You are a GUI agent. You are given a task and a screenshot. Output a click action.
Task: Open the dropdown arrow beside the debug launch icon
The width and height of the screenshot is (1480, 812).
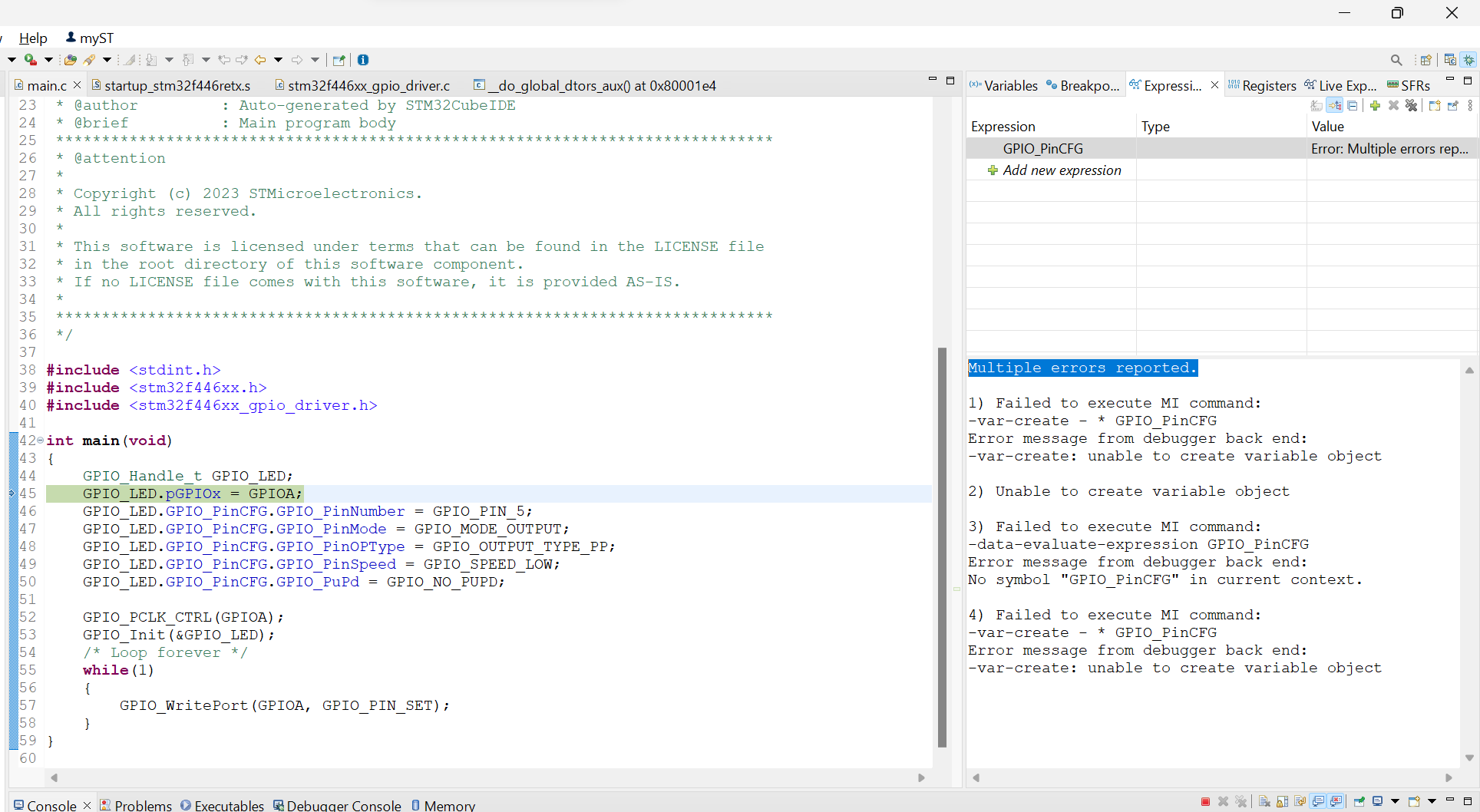point(48,60)
